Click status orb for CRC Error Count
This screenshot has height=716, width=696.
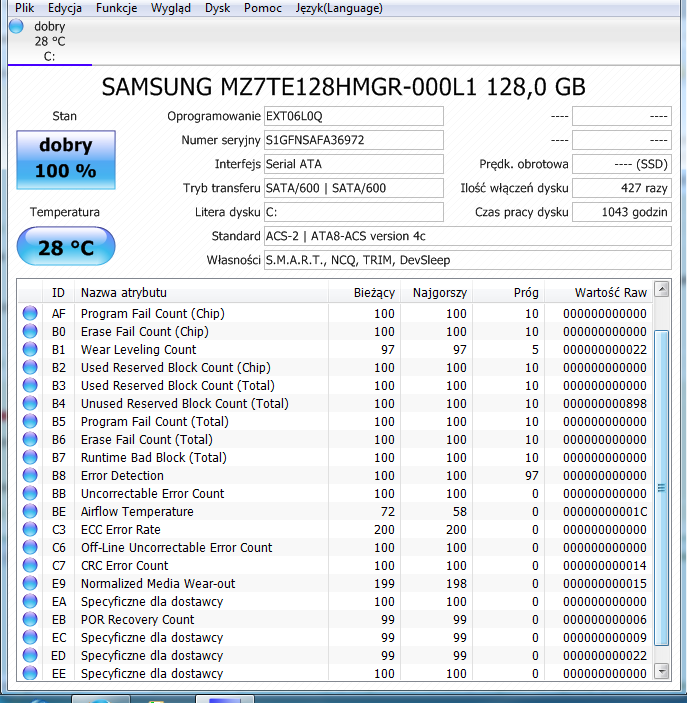[30, 565]
